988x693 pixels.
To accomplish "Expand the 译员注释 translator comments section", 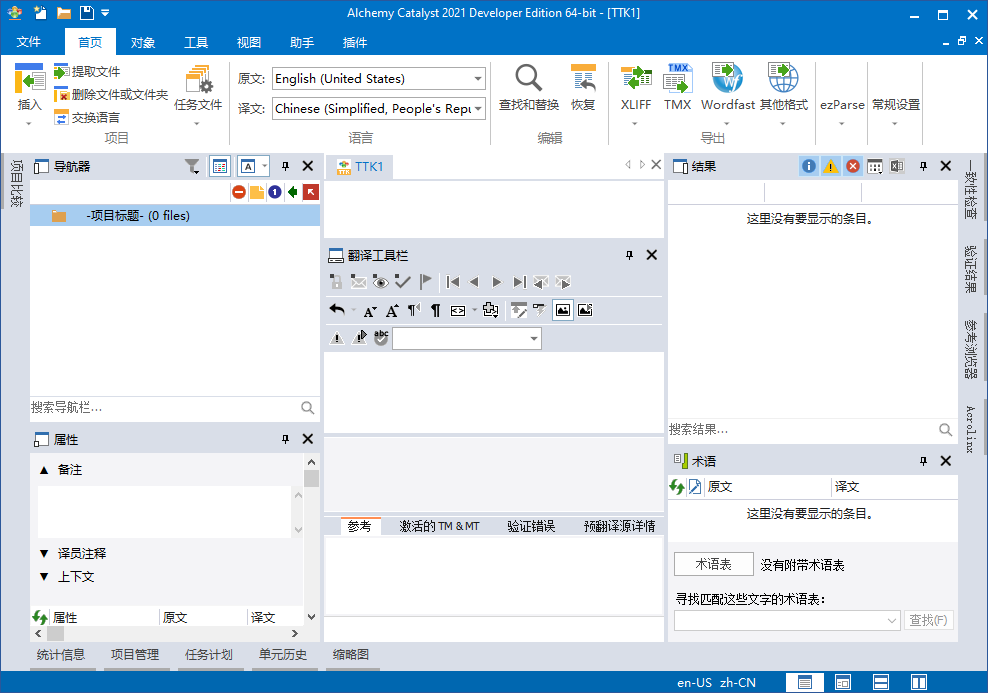I will click(44, 554).
